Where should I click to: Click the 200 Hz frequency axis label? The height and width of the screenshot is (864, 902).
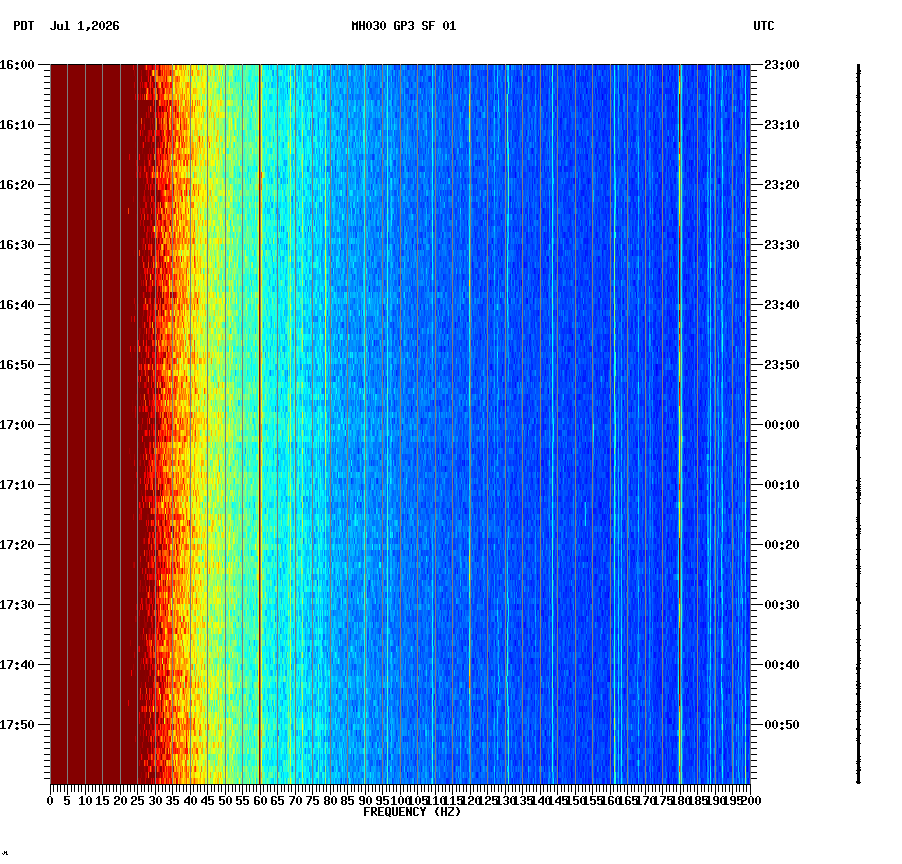tap(751, 801)
